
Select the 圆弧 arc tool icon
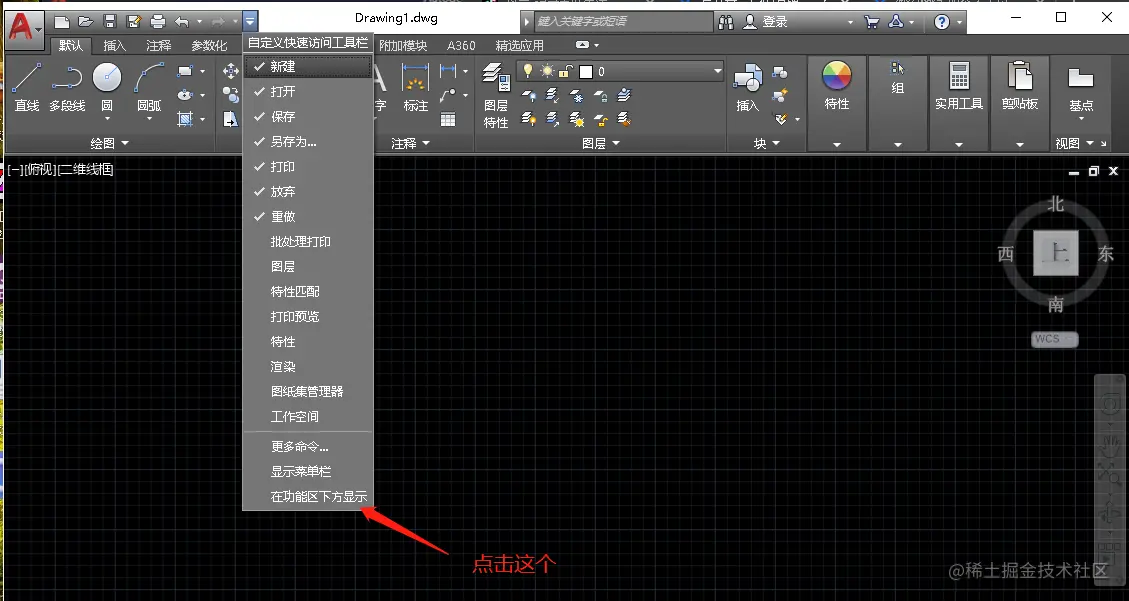pos(149,78)
